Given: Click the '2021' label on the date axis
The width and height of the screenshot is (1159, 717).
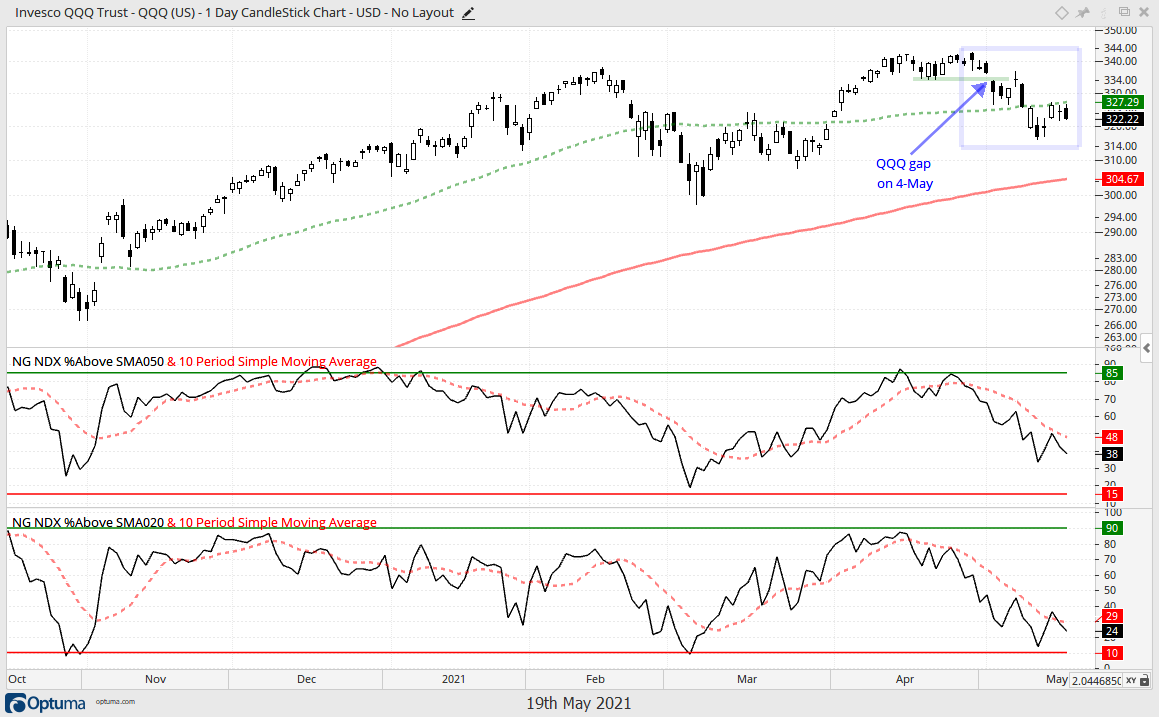Looking at the screenshot, I should coord(453,679).
